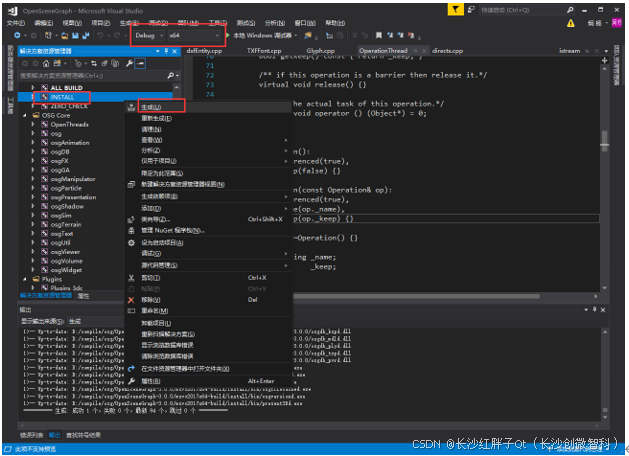Toggle preview selected items button in Solution Explorer

[141, 63]
